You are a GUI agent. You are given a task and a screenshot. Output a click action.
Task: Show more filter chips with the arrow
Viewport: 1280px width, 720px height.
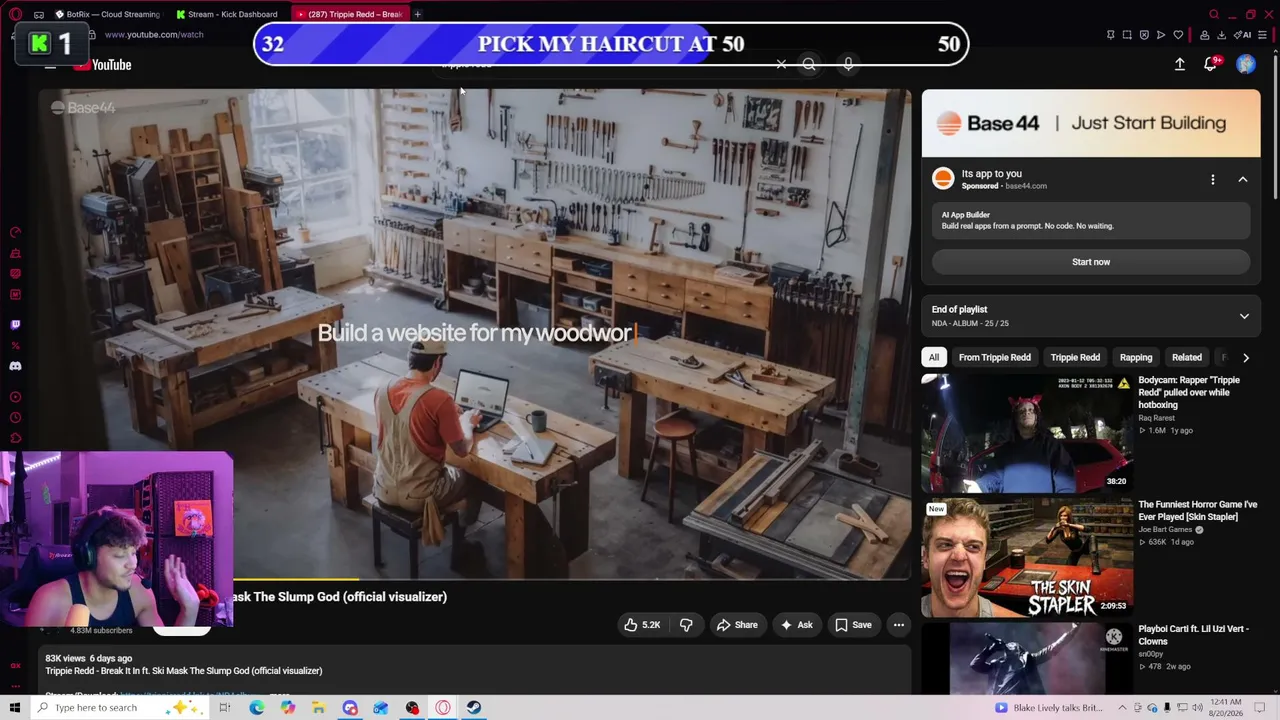point(1245,357)
